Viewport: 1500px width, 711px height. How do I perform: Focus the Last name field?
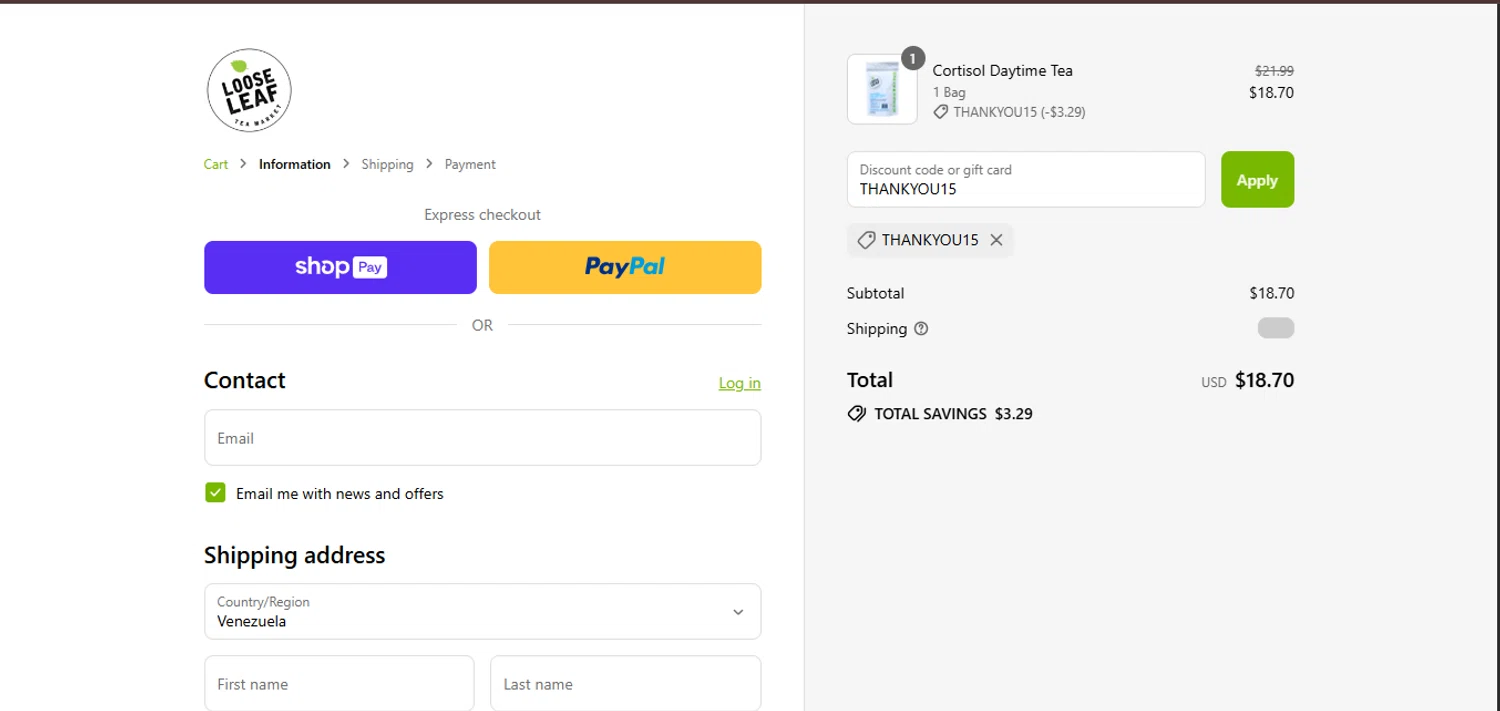(x=625, y=684)
